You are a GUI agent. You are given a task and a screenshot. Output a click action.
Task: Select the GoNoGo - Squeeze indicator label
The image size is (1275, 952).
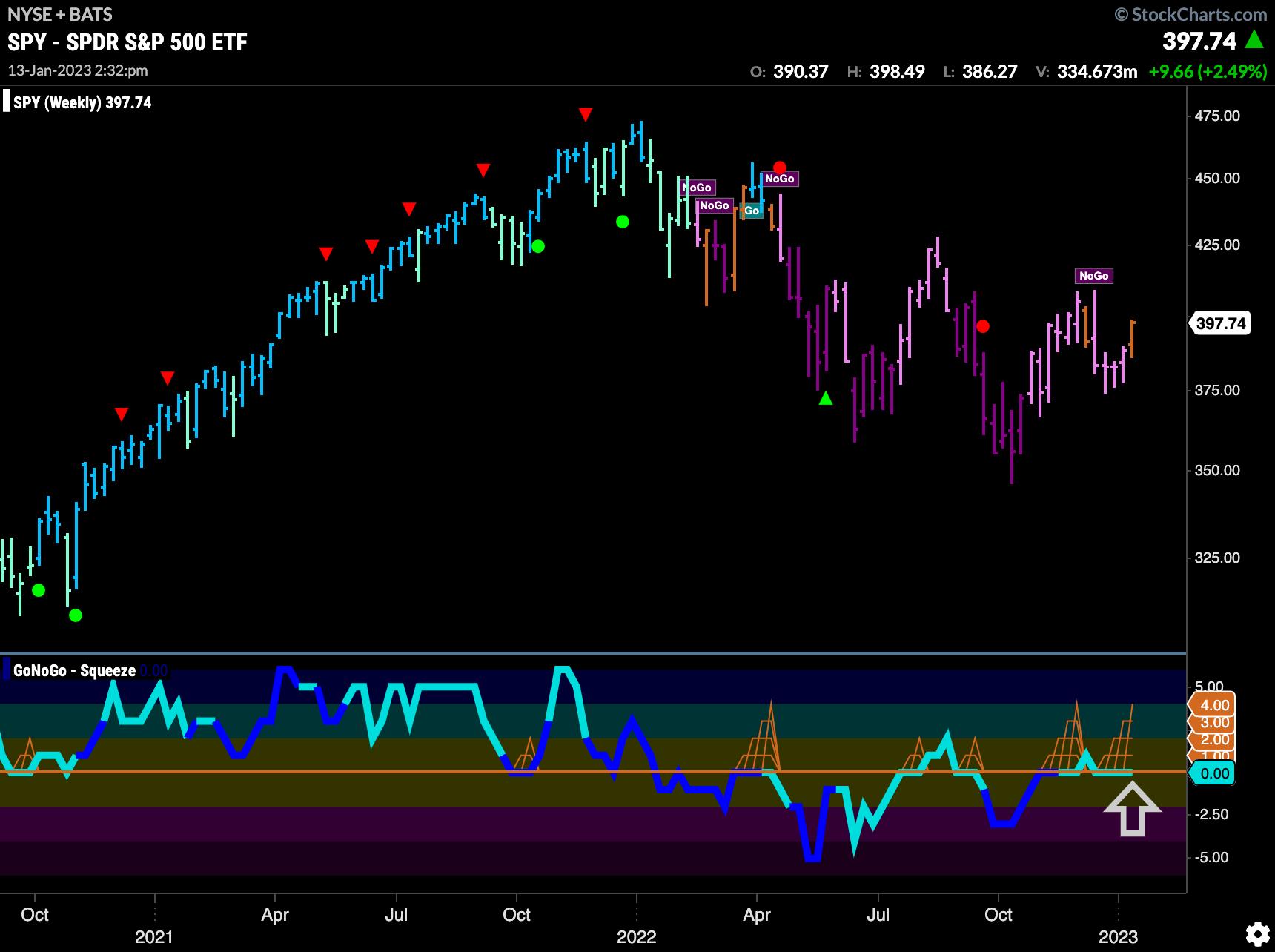pos(74,670)
